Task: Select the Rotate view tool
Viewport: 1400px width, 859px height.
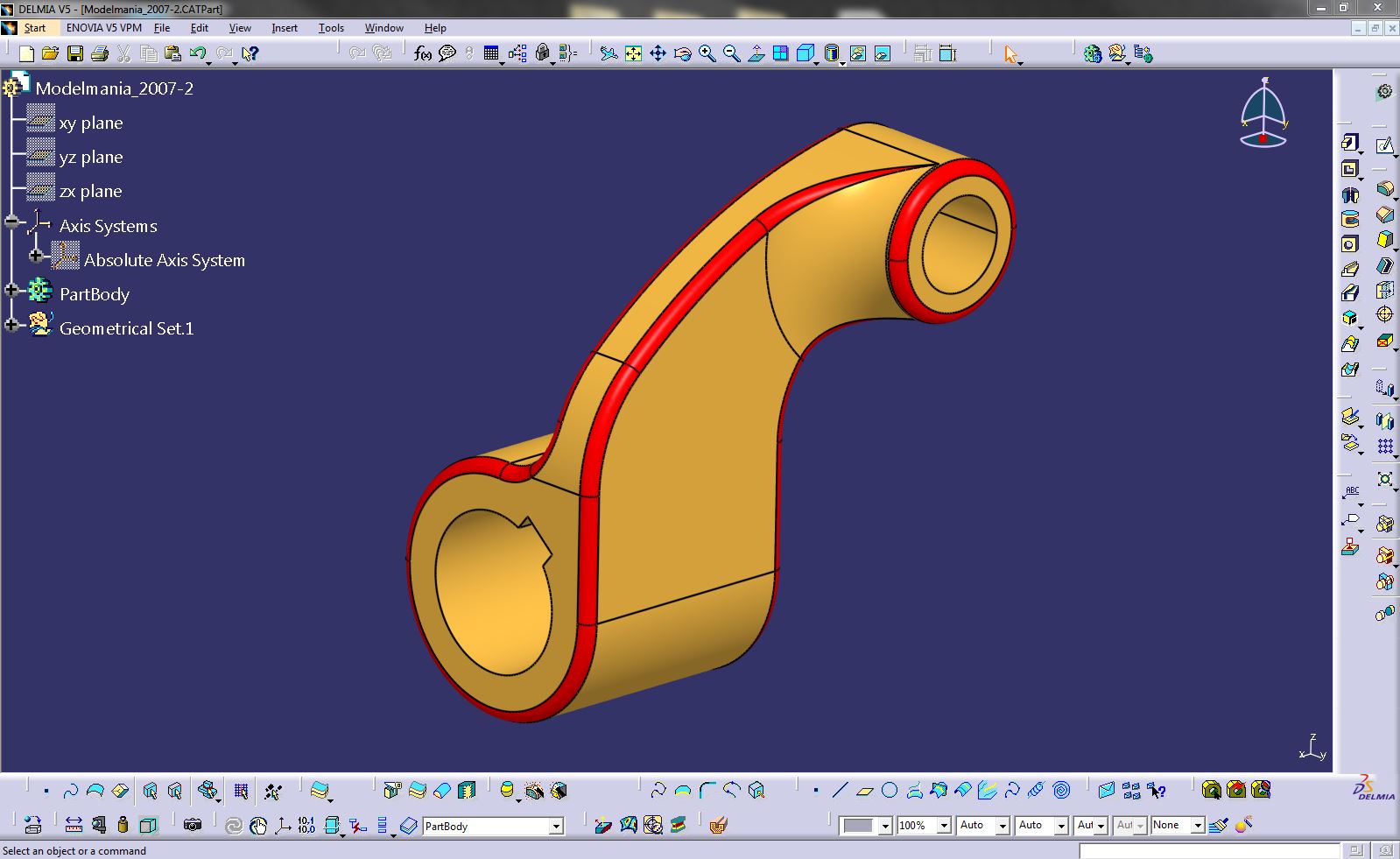Action: tap(682, 54)
